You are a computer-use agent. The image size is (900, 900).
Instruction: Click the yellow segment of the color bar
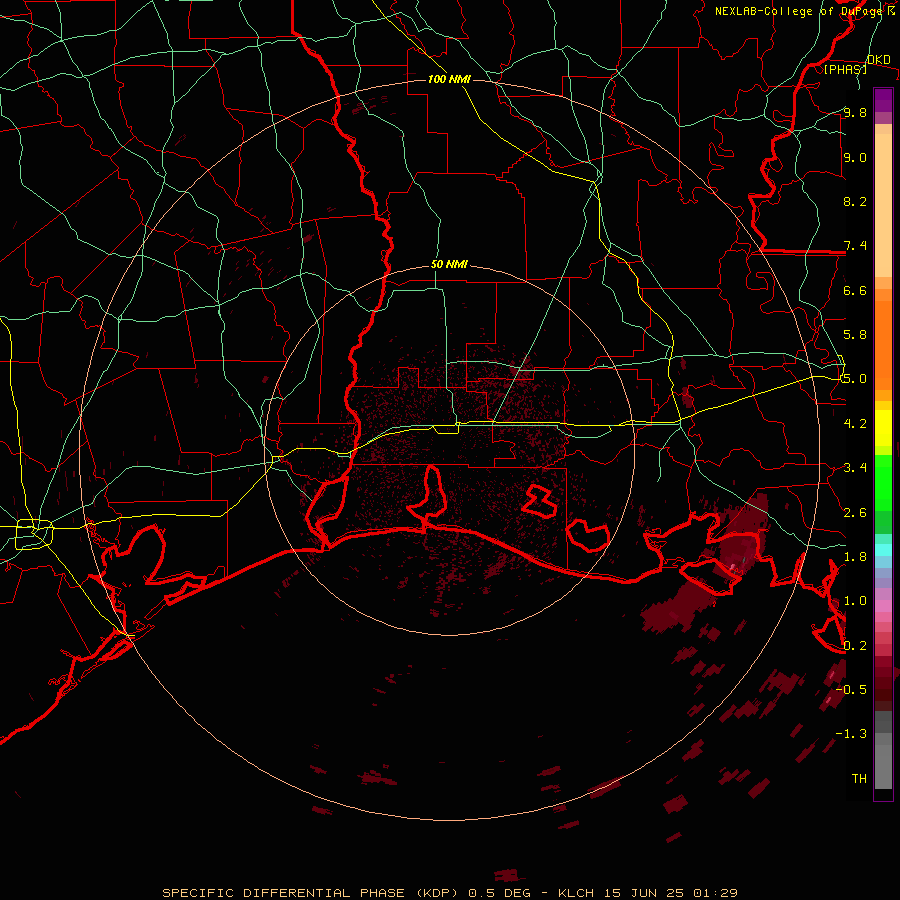point(883,428)
